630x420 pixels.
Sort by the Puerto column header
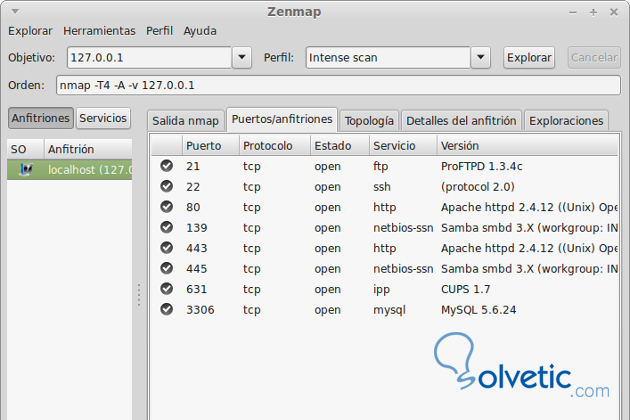(x=211, y=145)
